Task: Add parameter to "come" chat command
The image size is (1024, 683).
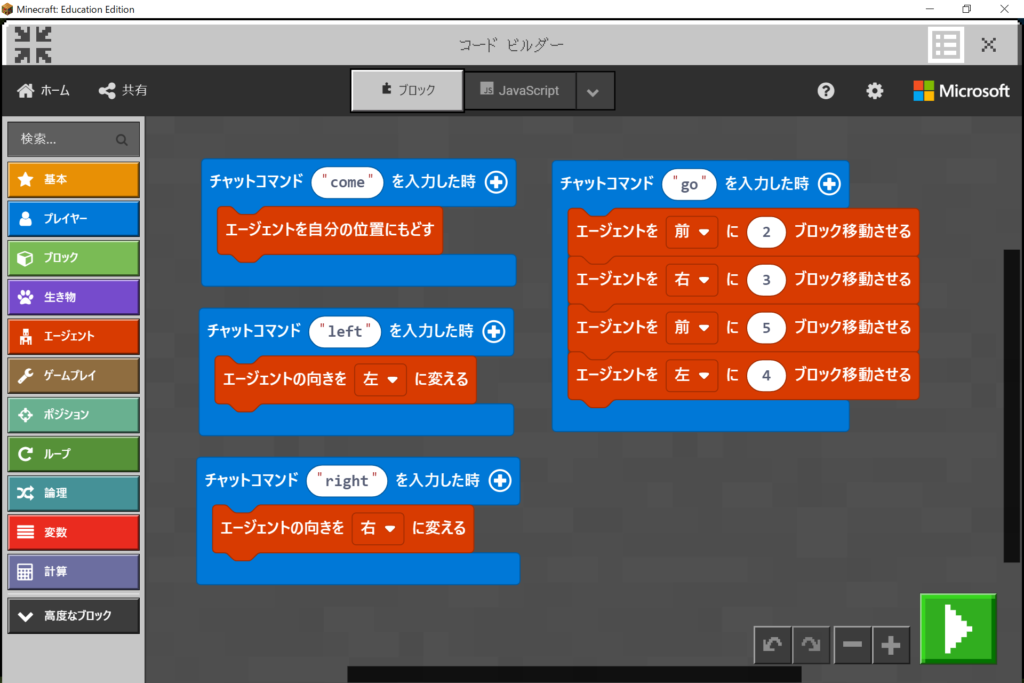Action: [x=496, y=182]
